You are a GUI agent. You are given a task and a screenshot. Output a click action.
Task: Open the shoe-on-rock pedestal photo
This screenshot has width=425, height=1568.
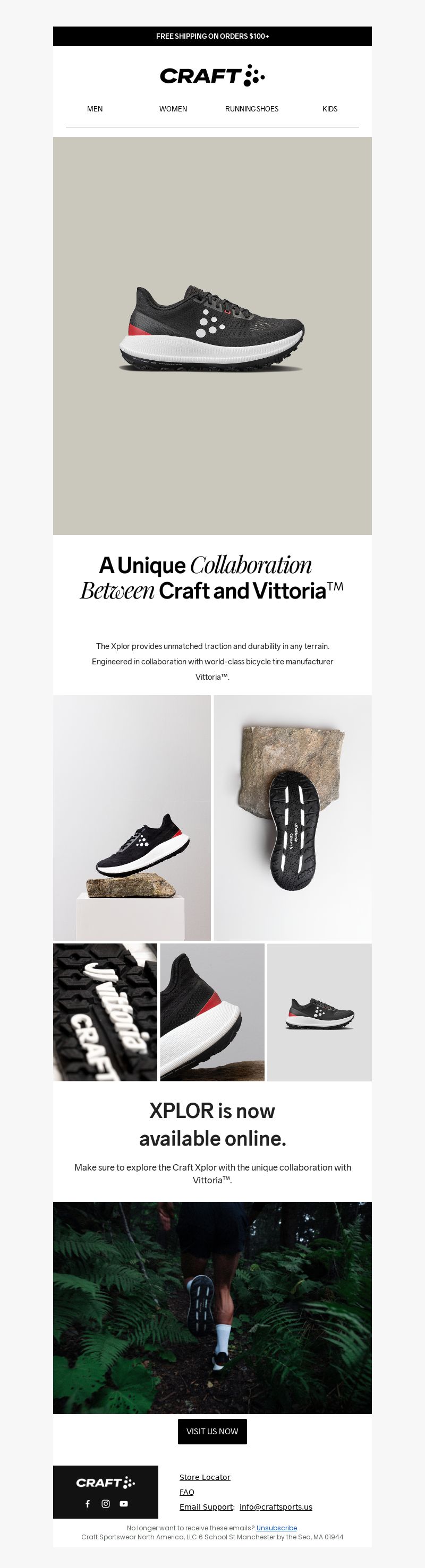[x=132, y=818]
